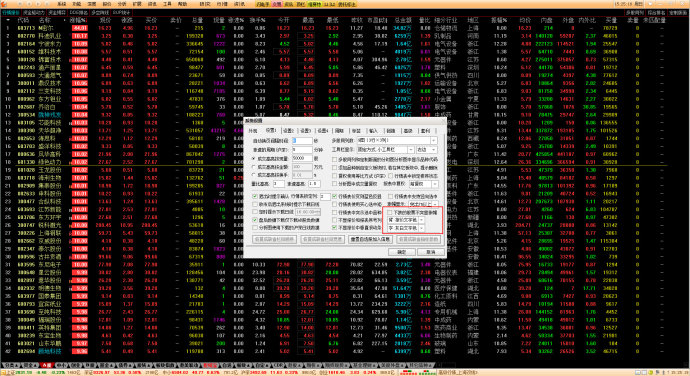Click the 闪电手 yellow toolbar button
690x376 pixels.
(x=263, y=4)
